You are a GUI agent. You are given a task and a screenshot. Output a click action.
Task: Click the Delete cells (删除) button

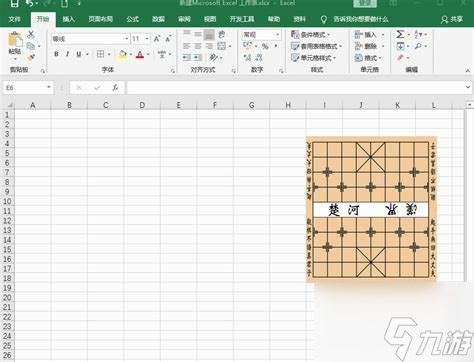(x=369, y=46)
